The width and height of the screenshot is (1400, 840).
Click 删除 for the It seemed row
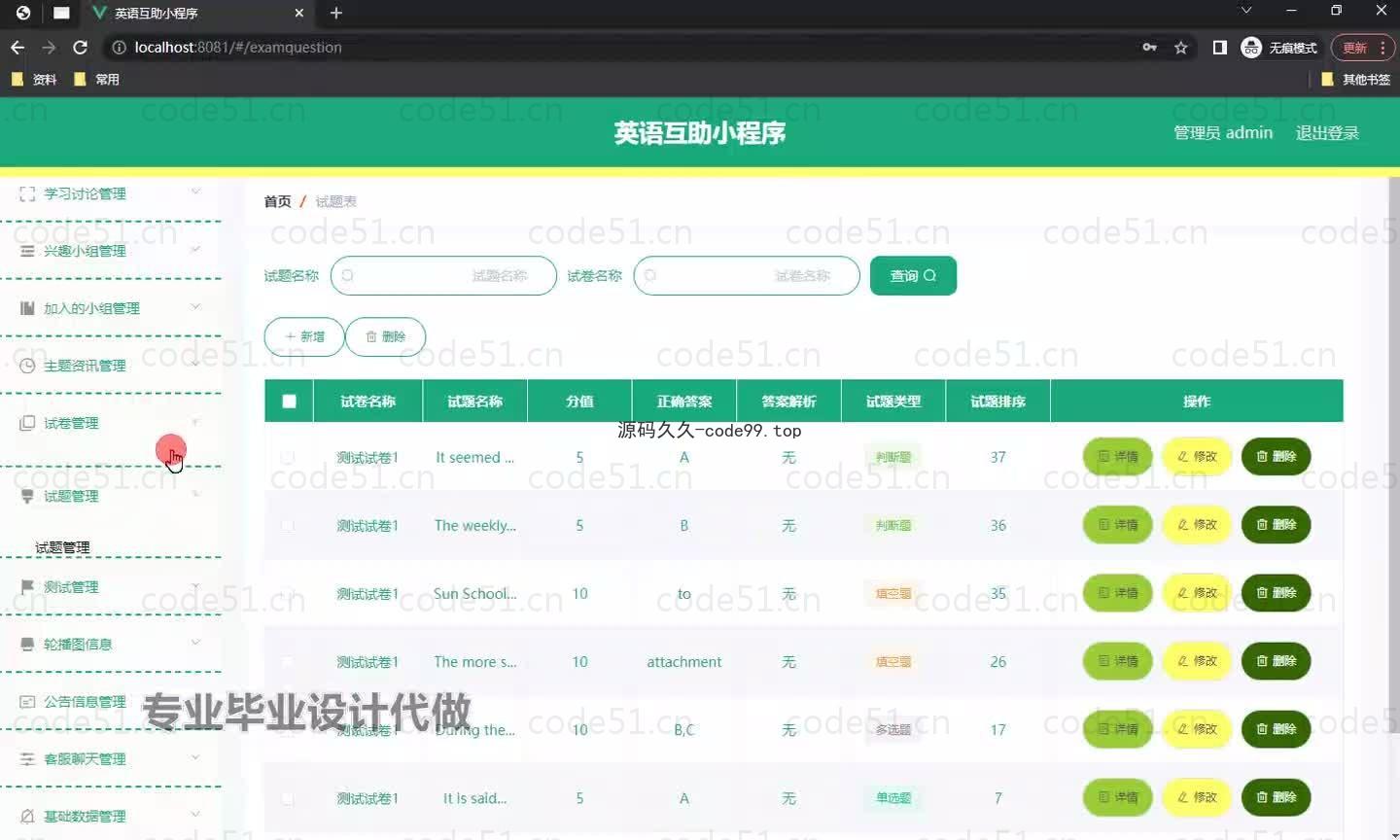click(1277, 457)
